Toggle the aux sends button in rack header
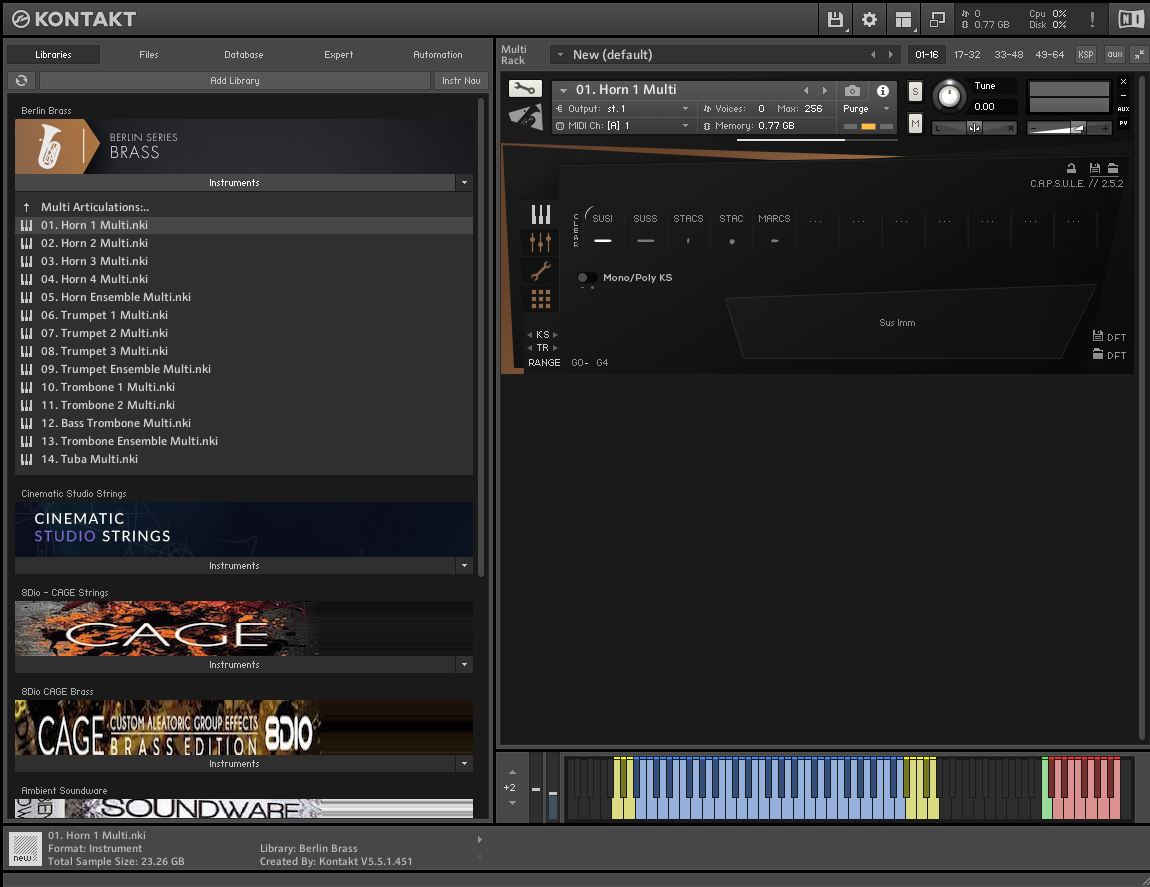 click(x=1115, y=54)
